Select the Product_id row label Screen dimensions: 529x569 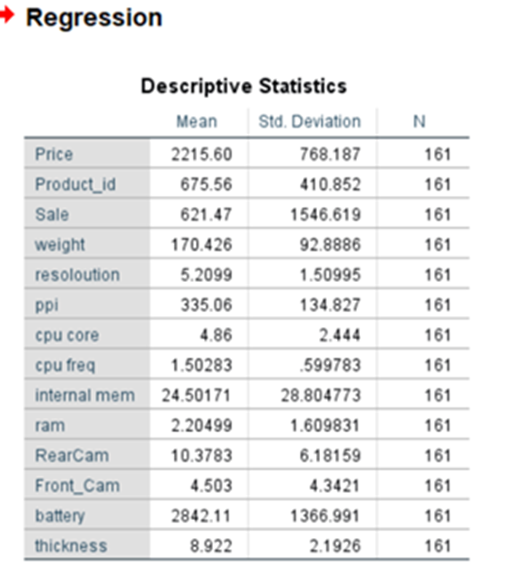click(75, 184)
